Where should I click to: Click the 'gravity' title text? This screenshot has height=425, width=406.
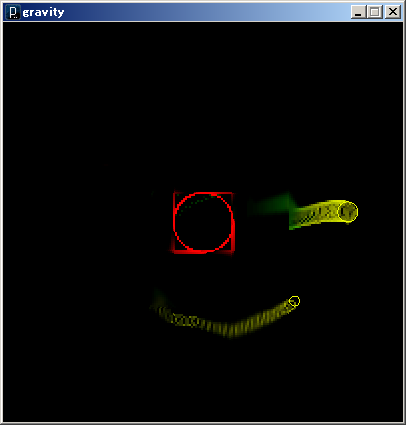point(43,13)
